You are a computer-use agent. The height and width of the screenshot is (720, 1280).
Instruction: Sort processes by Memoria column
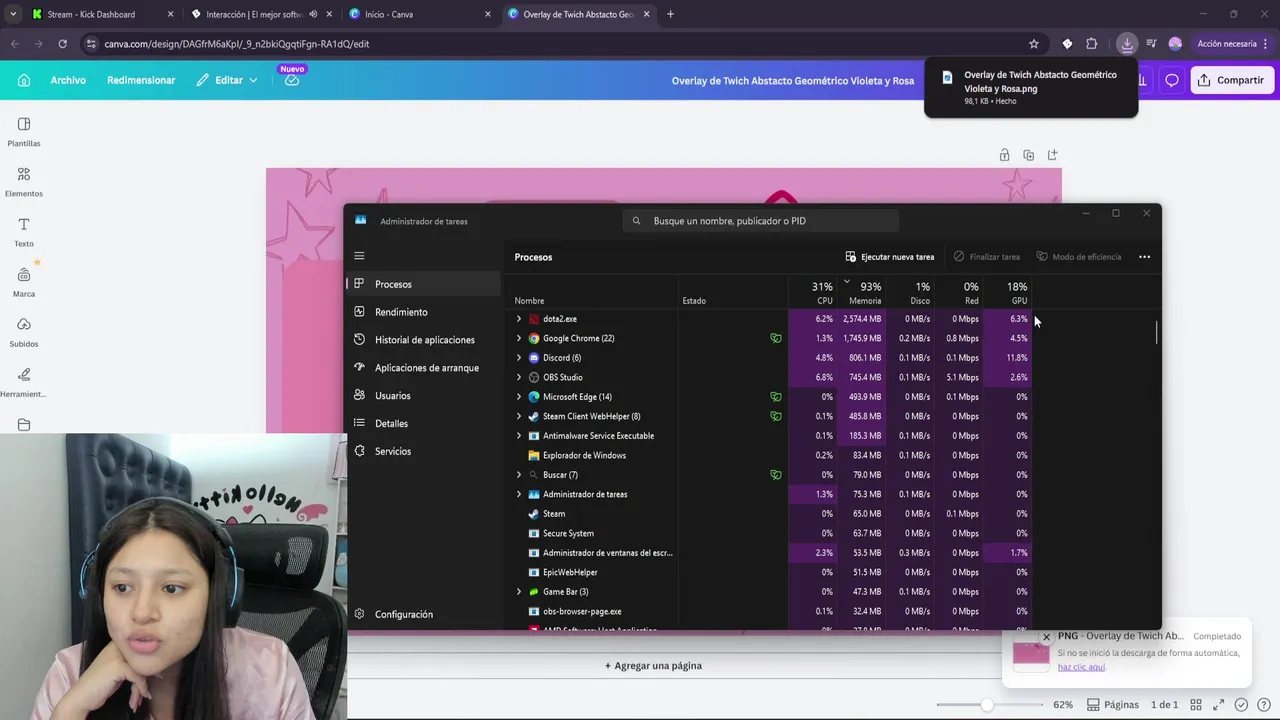click(862, 293)
